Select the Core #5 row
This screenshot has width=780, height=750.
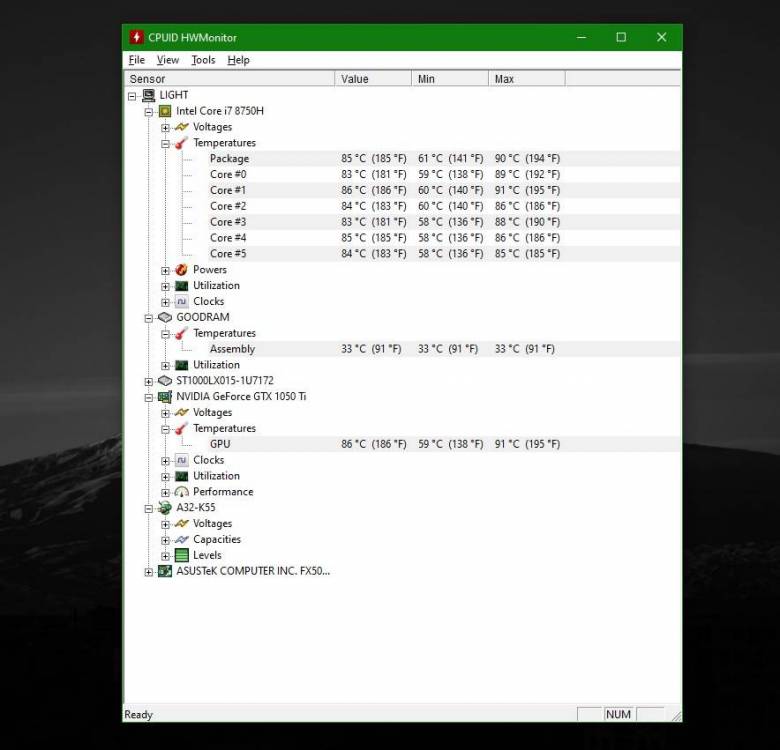pos(444,254)
